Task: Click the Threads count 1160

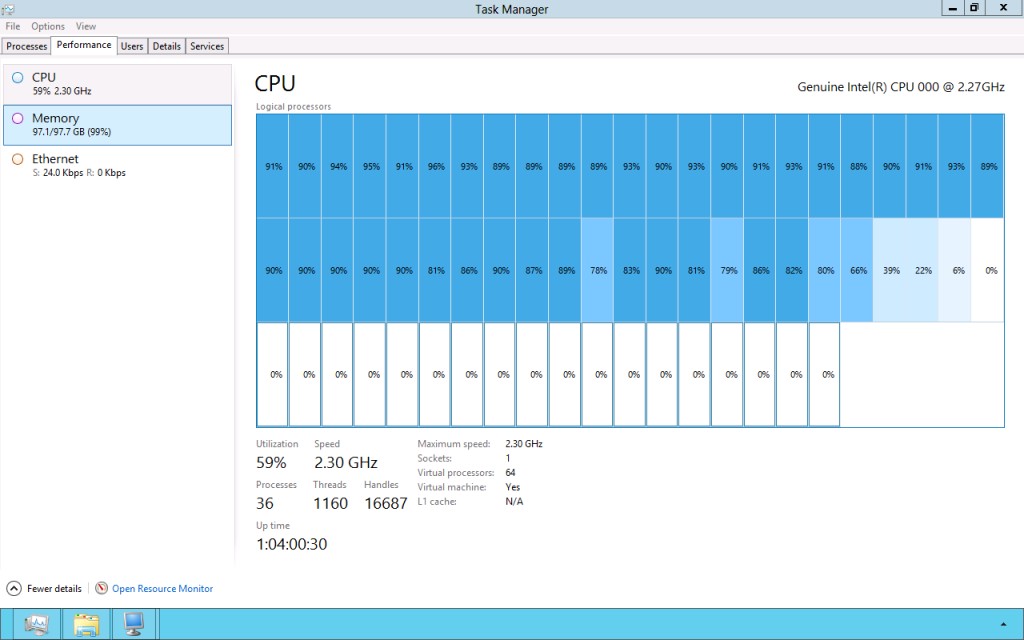Action: point(330,504)
